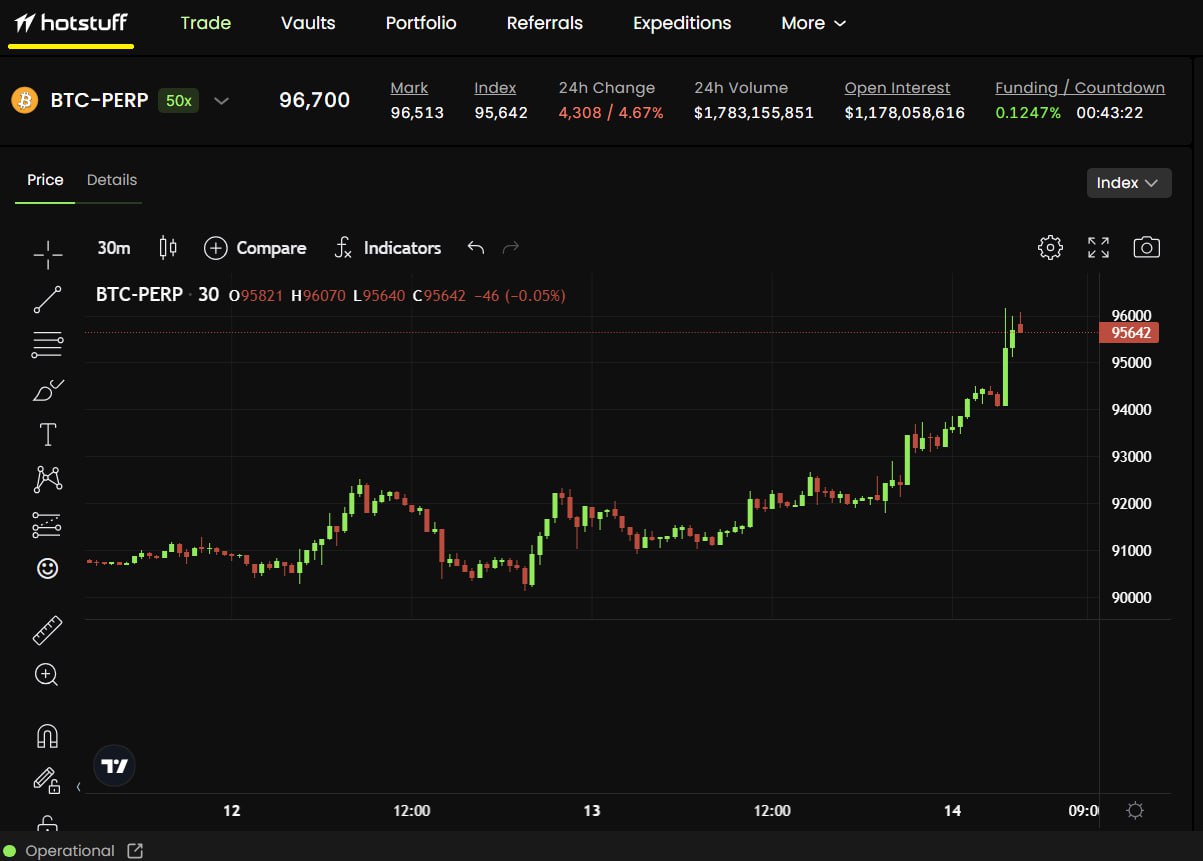Select the brush drawing tool
The image size is (1203, 861).
47,390
